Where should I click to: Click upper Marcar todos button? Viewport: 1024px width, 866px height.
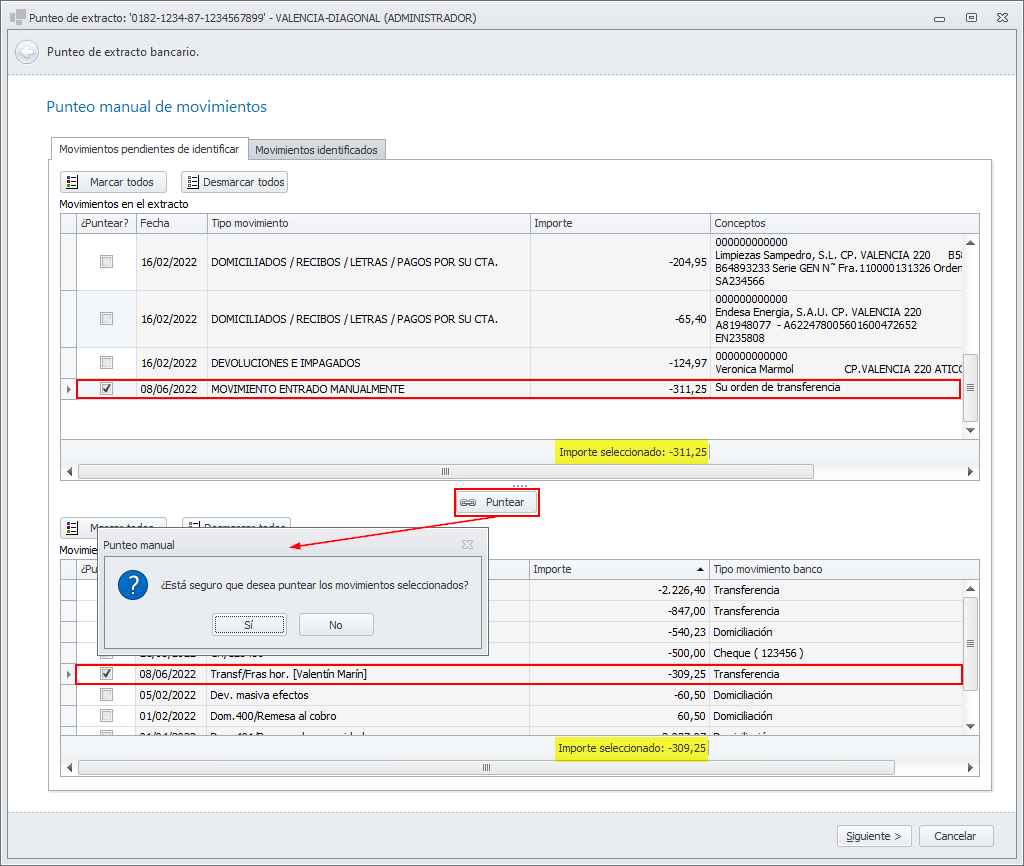tap(112, 182)
